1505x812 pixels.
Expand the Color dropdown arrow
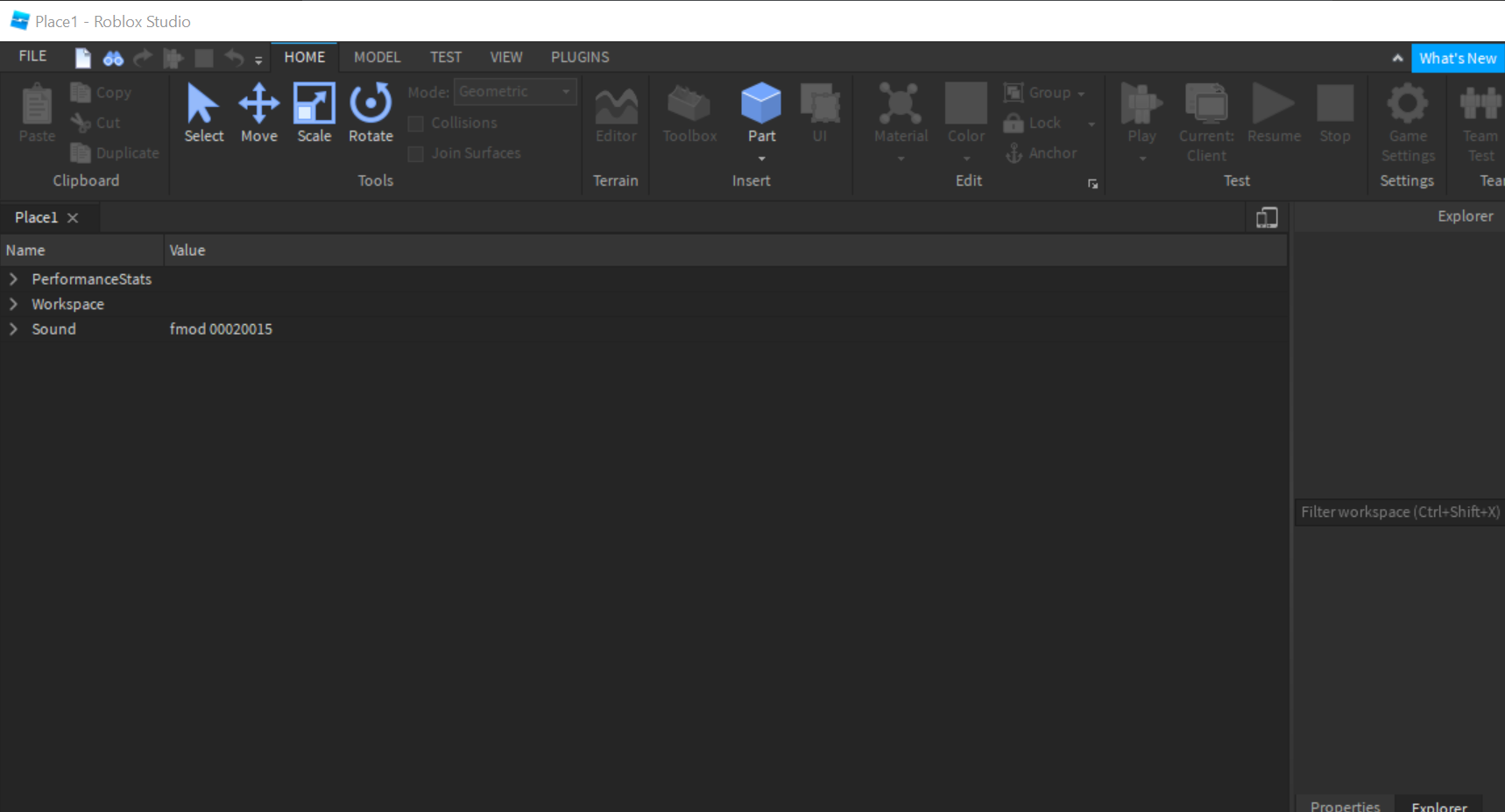[x=966, y=159]
